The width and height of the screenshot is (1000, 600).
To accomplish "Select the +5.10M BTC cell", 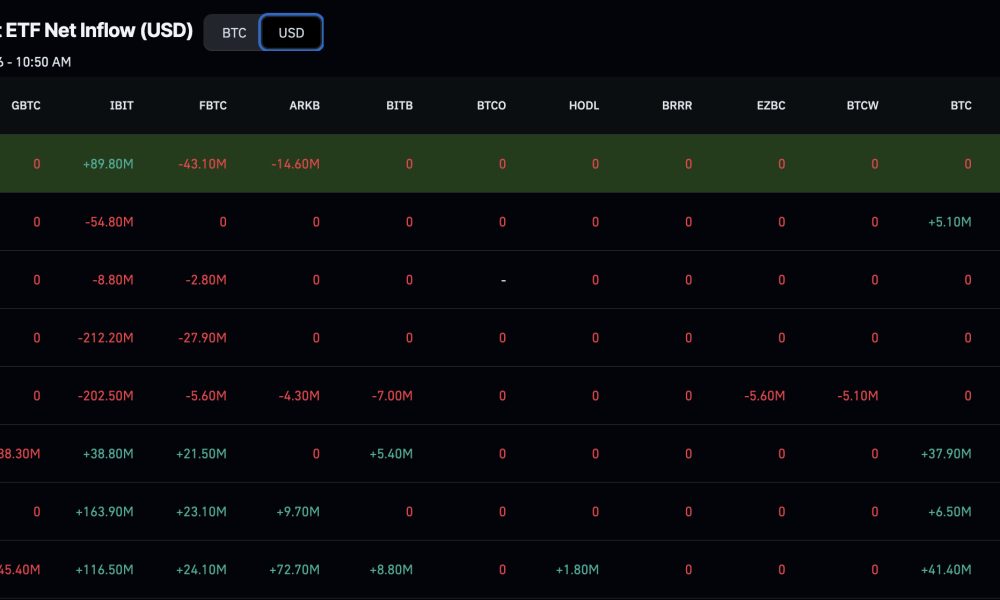I will 949,222.
